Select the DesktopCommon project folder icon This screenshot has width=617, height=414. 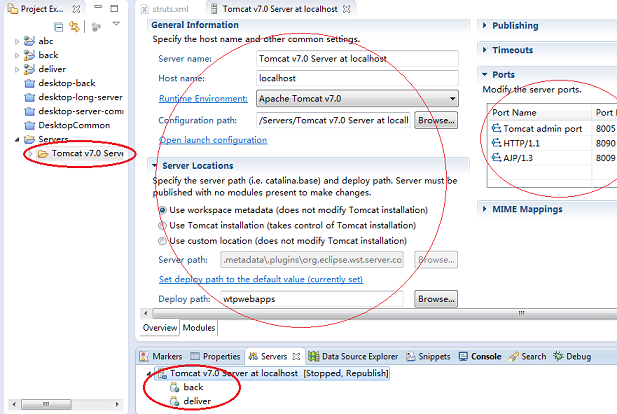[30, 126]
